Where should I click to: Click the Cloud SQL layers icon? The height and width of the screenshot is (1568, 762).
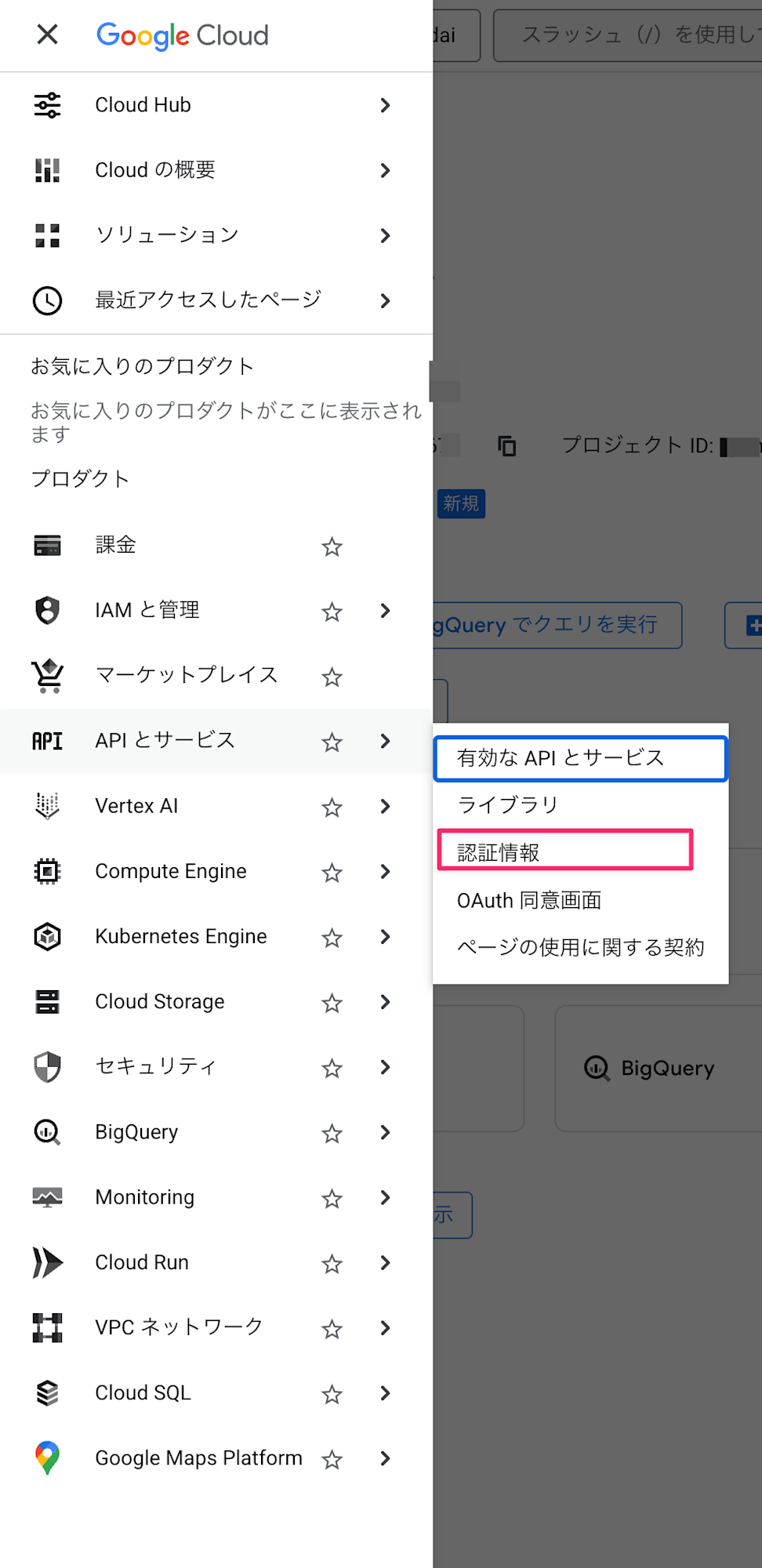tap(47, 1392)
